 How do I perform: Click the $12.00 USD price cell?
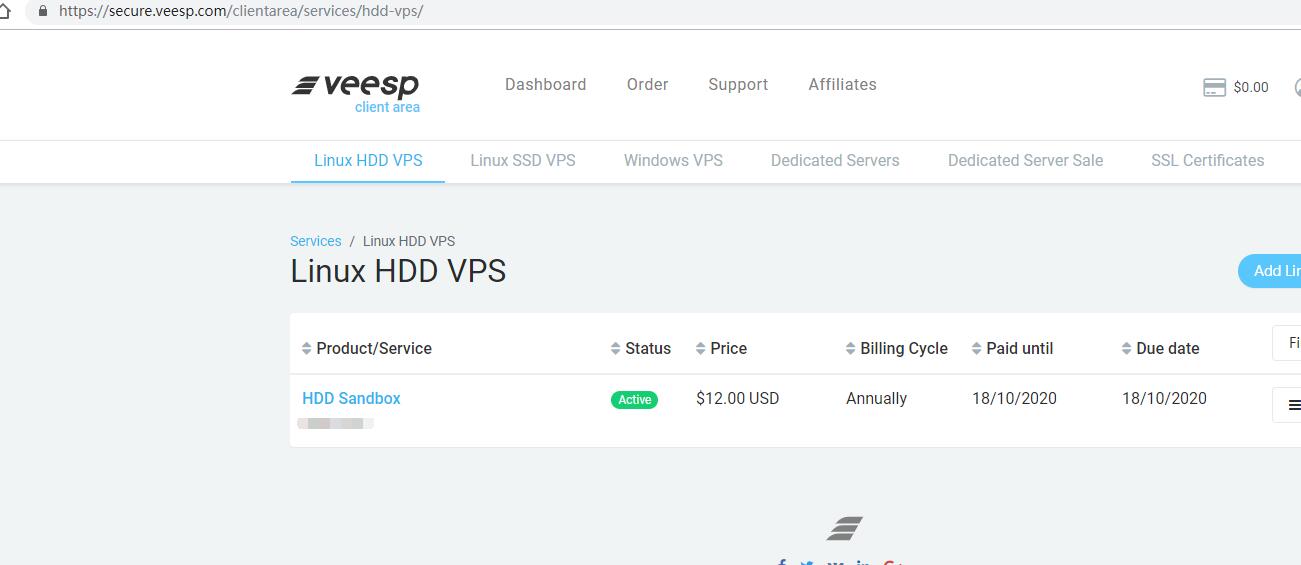[x=738, y=398]
